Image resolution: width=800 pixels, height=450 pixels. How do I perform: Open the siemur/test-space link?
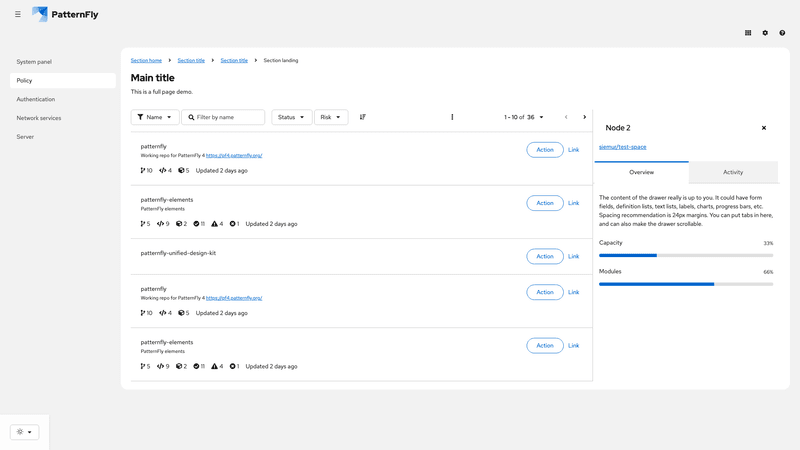(622, 147)
